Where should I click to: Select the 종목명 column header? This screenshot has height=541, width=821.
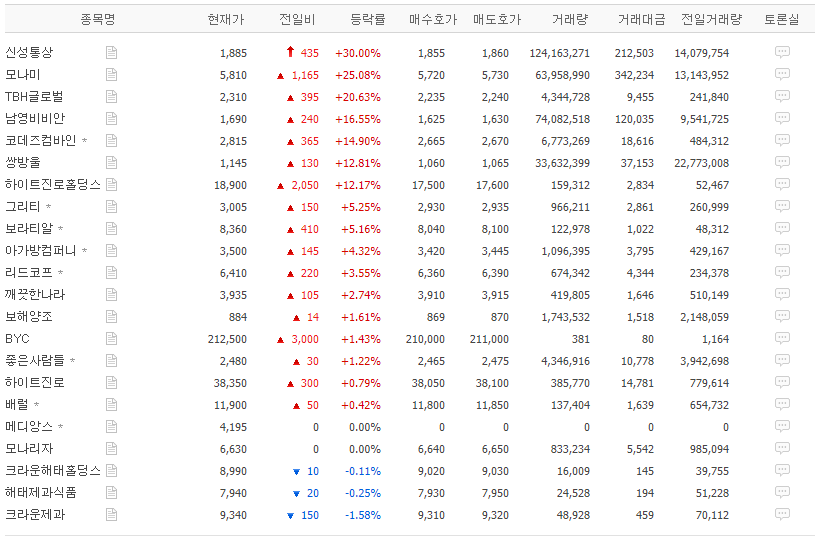(97, 19)
